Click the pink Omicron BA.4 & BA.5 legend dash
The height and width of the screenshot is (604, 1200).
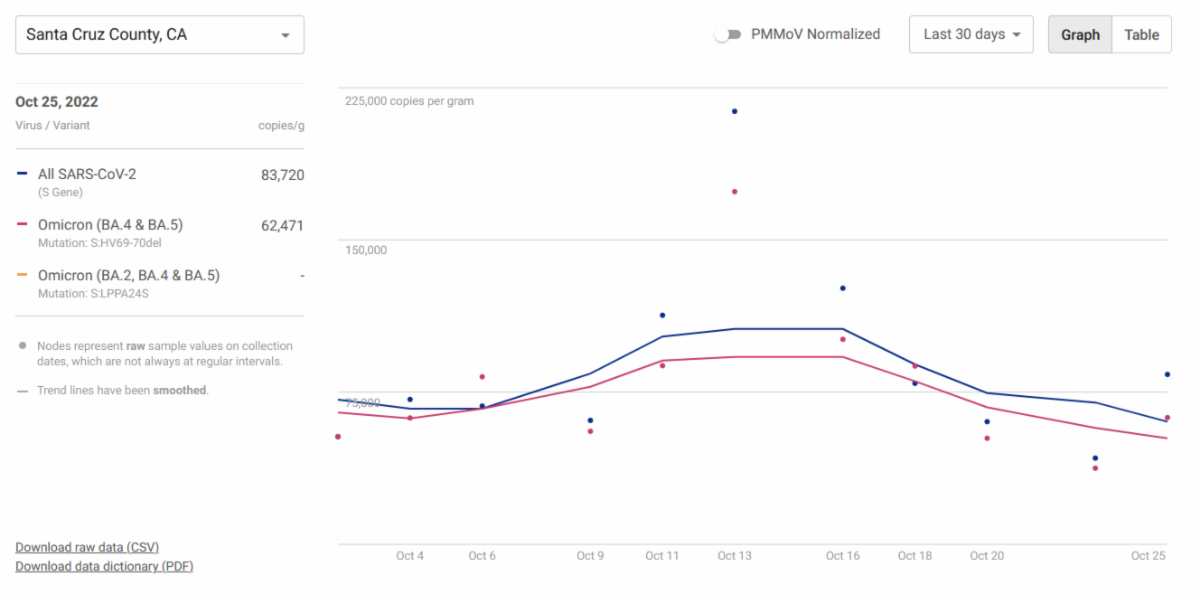pos(22,225)
